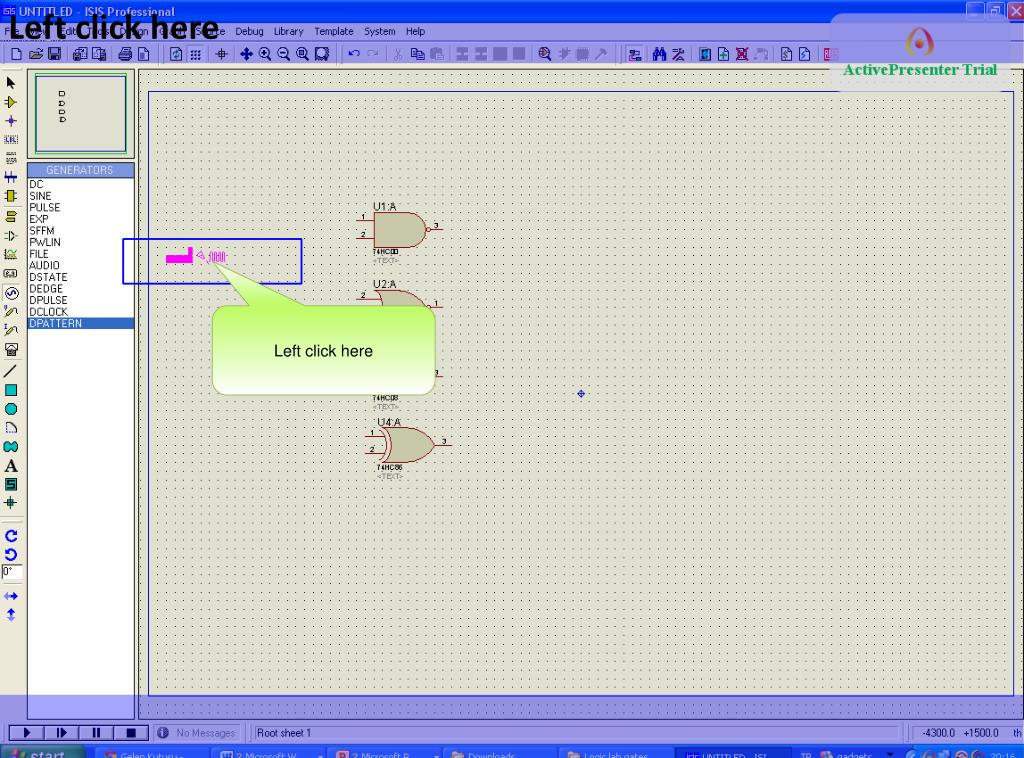Click the Stop simulation button
This screenshot has width=1024, height=758.
[x=131, y=733]
